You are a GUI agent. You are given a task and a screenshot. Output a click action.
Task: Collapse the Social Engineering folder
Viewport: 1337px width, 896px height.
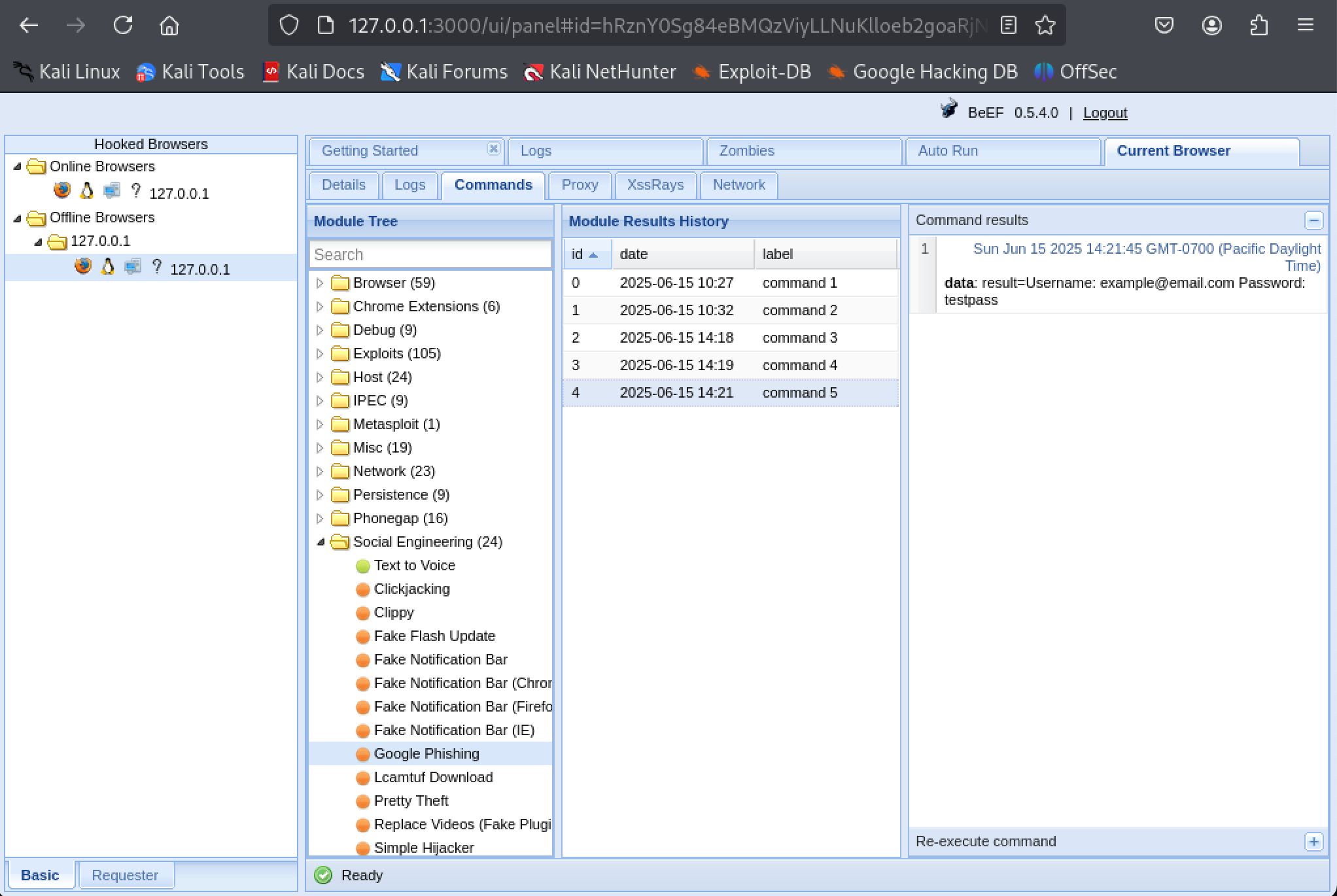(321, 542)
